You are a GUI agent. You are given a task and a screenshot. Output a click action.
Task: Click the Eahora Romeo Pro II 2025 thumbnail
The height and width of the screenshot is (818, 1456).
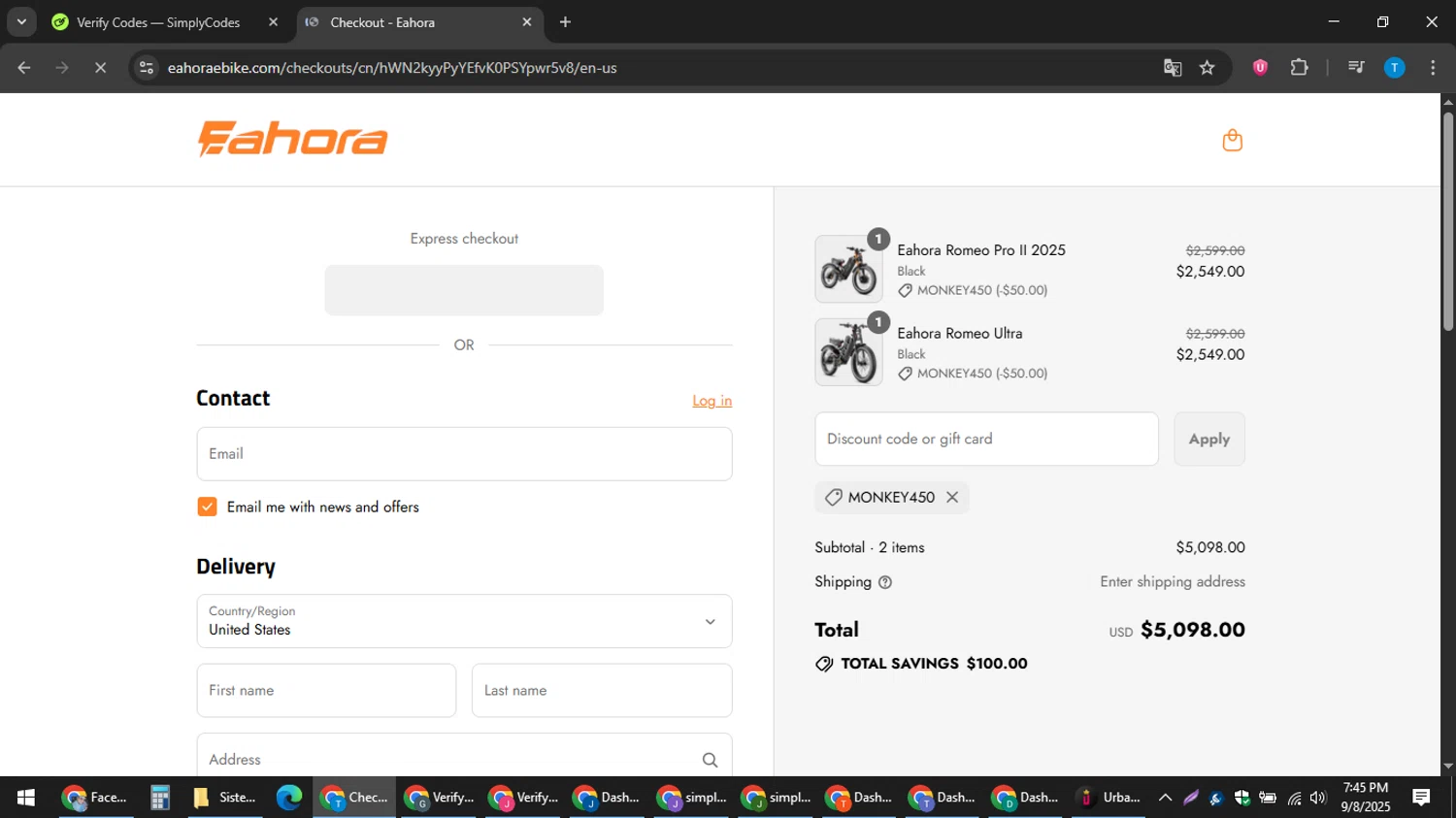pos(848,269)
